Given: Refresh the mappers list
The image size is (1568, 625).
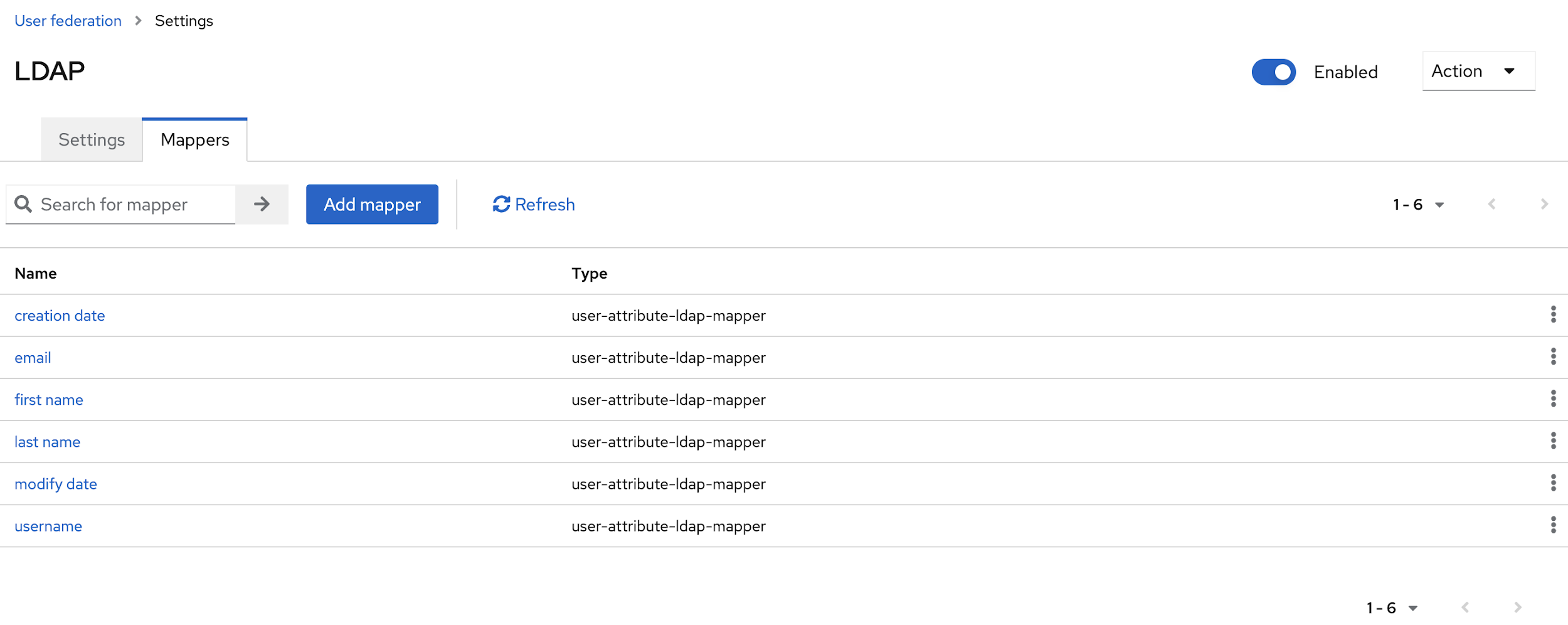Looking at the screenshot, I should point(534,205).
